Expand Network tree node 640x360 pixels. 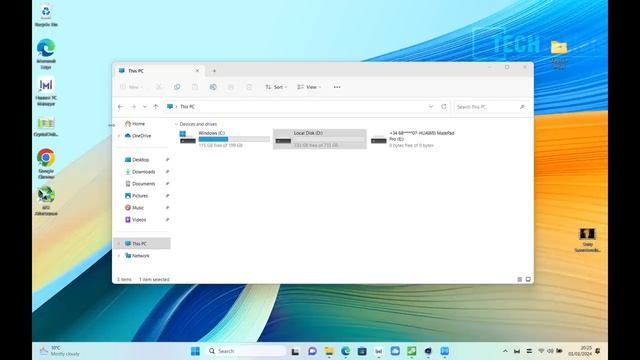[119, 256]
